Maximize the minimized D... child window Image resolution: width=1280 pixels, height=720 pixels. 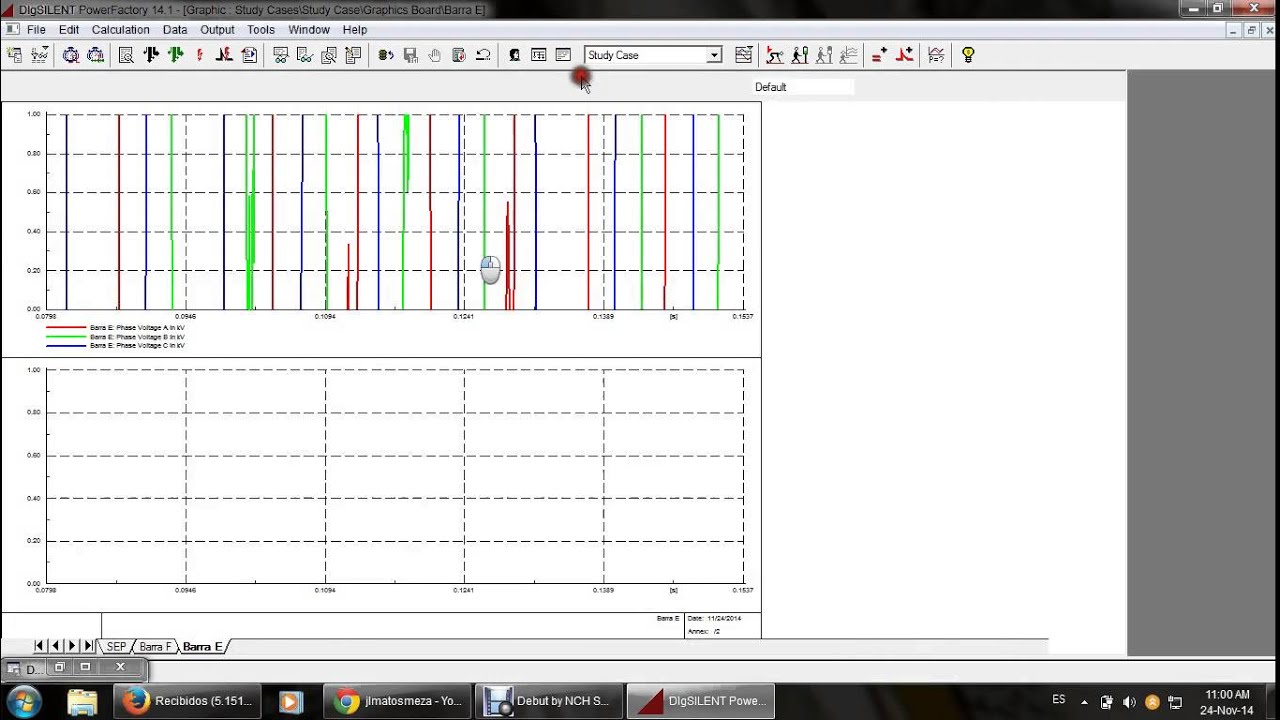click(85, 667)
